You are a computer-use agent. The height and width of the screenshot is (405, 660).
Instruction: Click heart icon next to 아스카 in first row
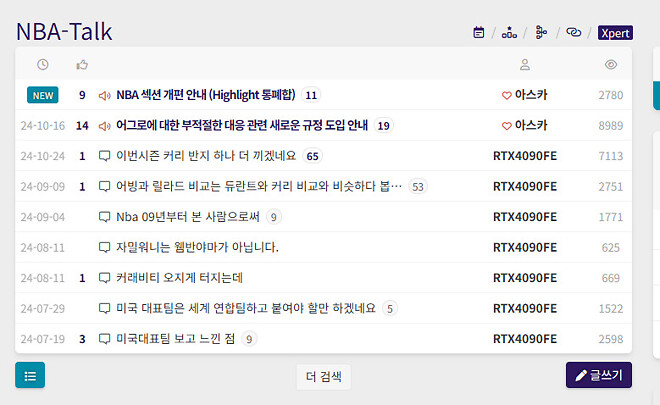[x=507, y=96]
